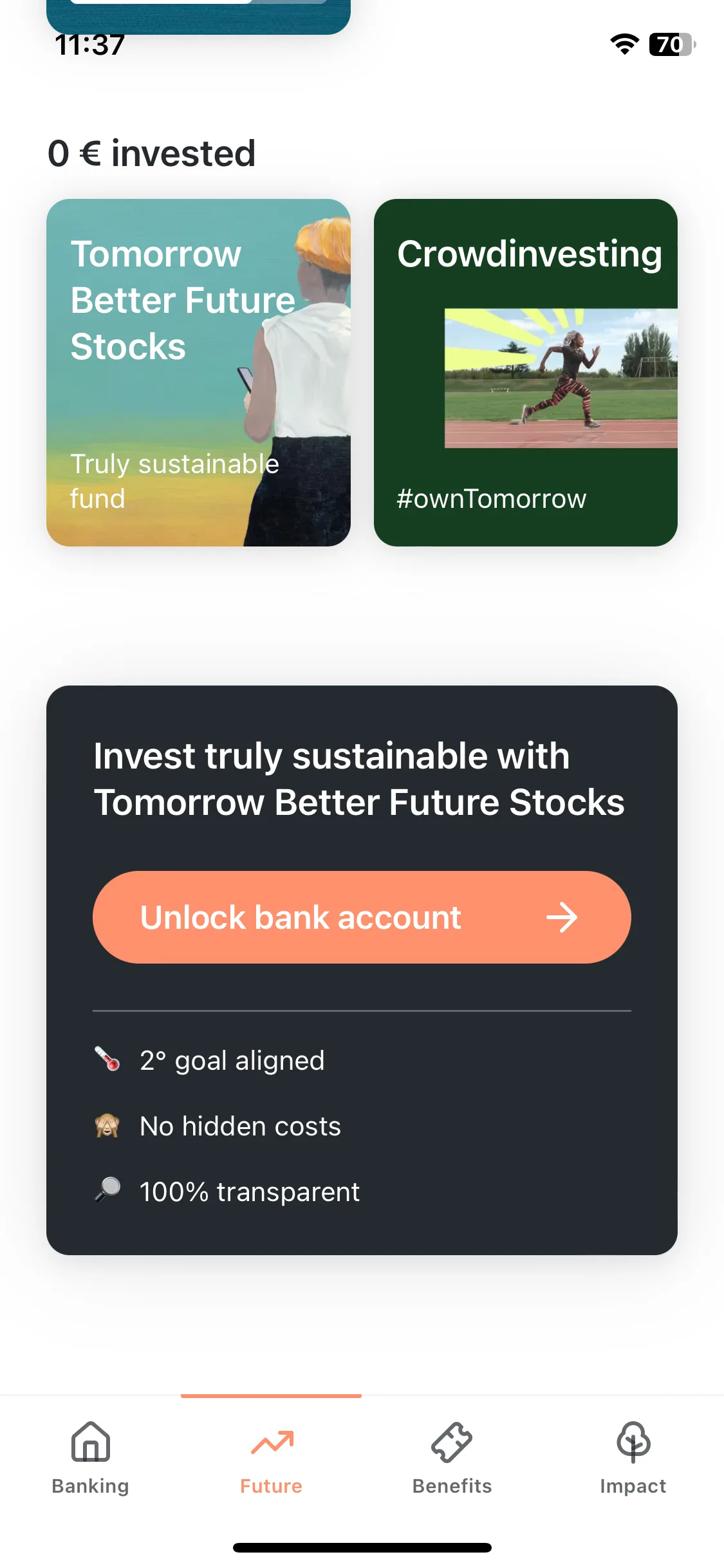Tap the magnifying glass emoji

[x=107, y=1191]
